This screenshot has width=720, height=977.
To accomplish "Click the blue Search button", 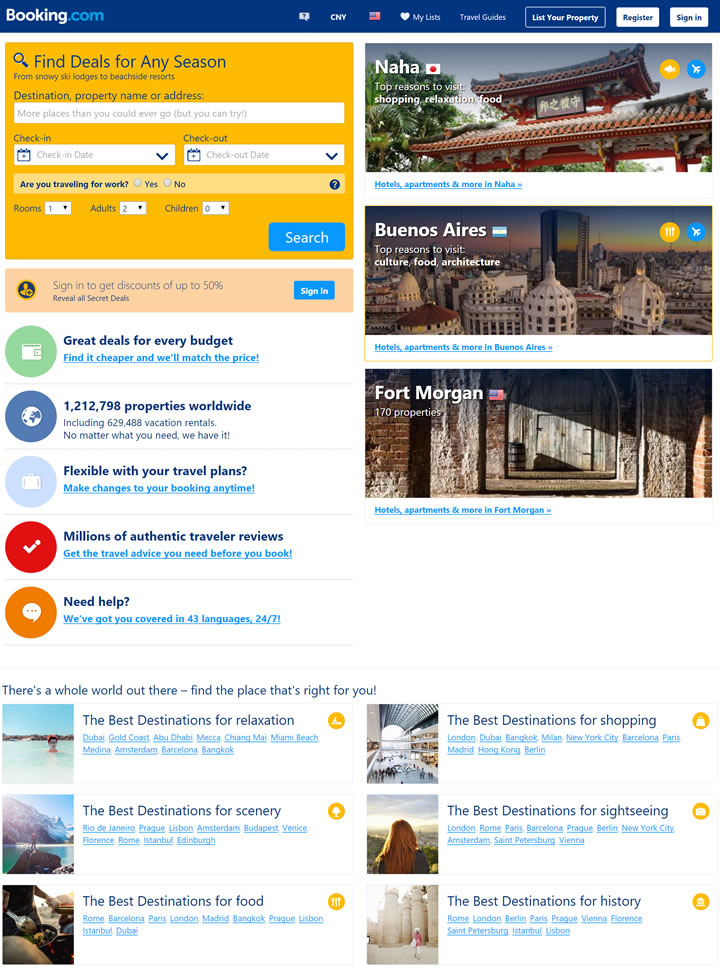I will [x=307, y=237].
